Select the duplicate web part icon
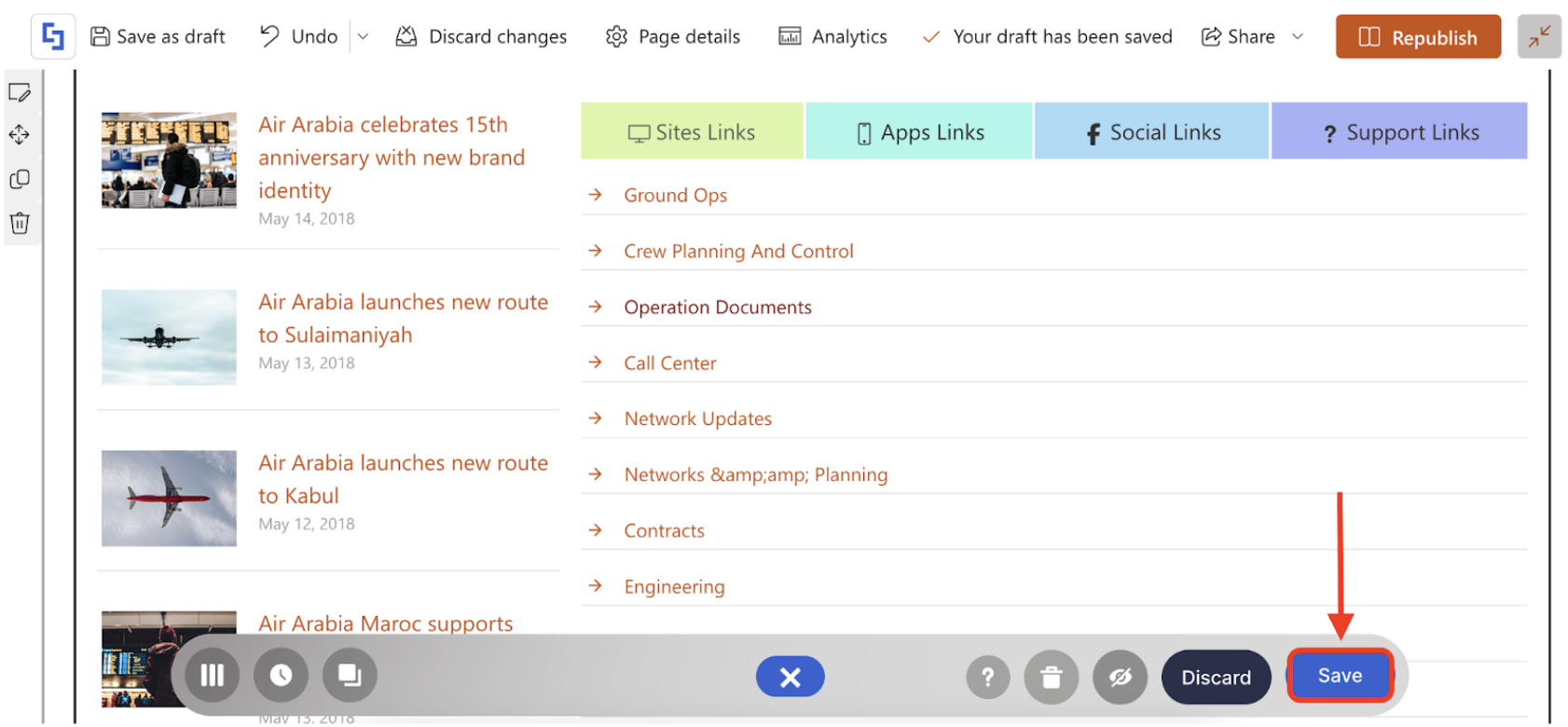This screenshot has height=727, width=1568. pyautogui.click(x=20, y=179)
